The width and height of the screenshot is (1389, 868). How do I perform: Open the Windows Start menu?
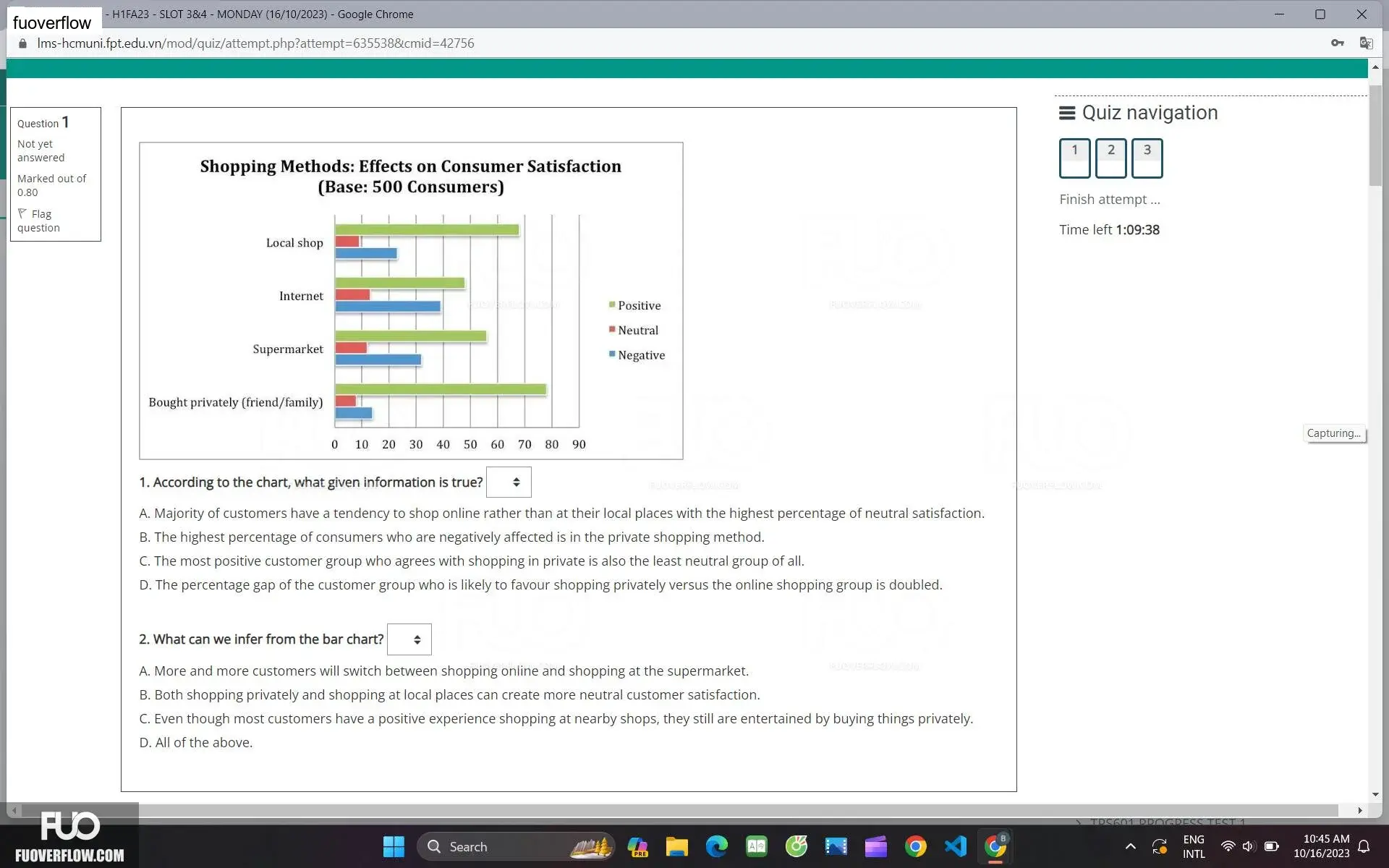tap(394, 846)
